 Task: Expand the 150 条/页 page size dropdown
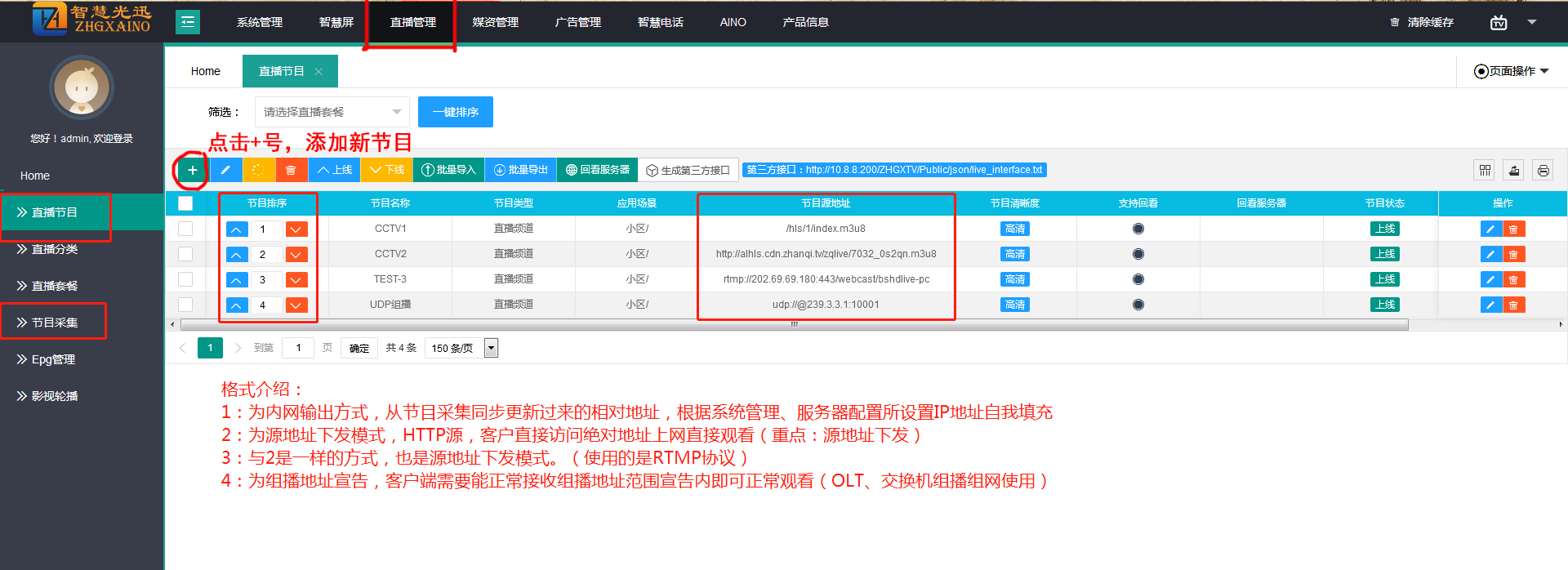[x=491, y=348]
